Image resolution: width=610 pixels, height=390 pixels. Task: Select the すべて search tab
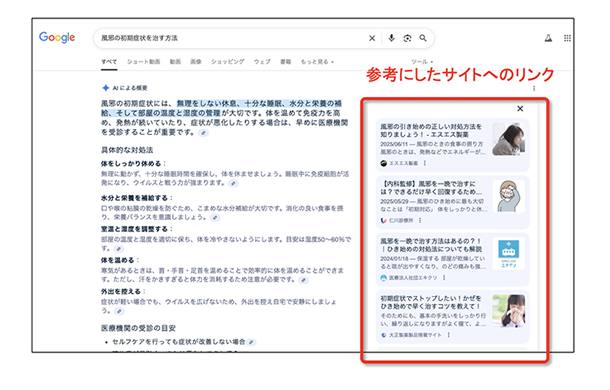click(109, 61)
